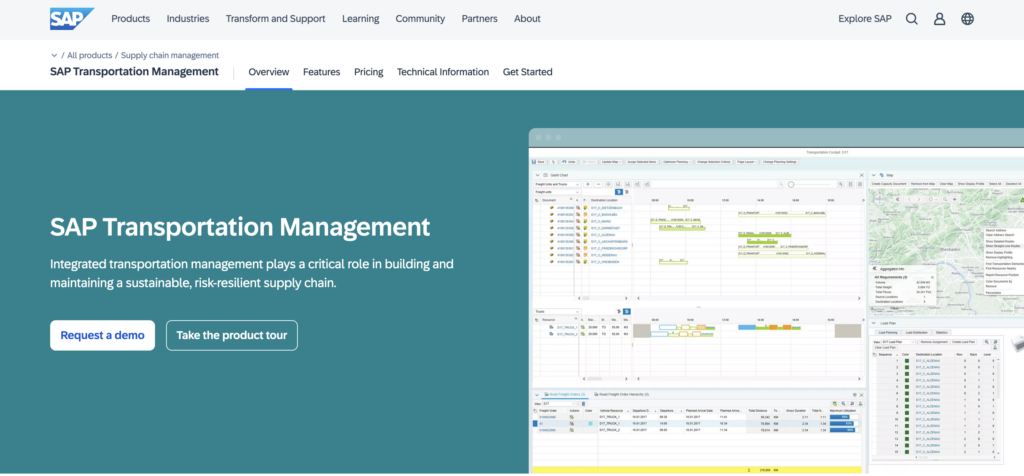Open the Community menu
1024x476 pixels.
(421, 18)
